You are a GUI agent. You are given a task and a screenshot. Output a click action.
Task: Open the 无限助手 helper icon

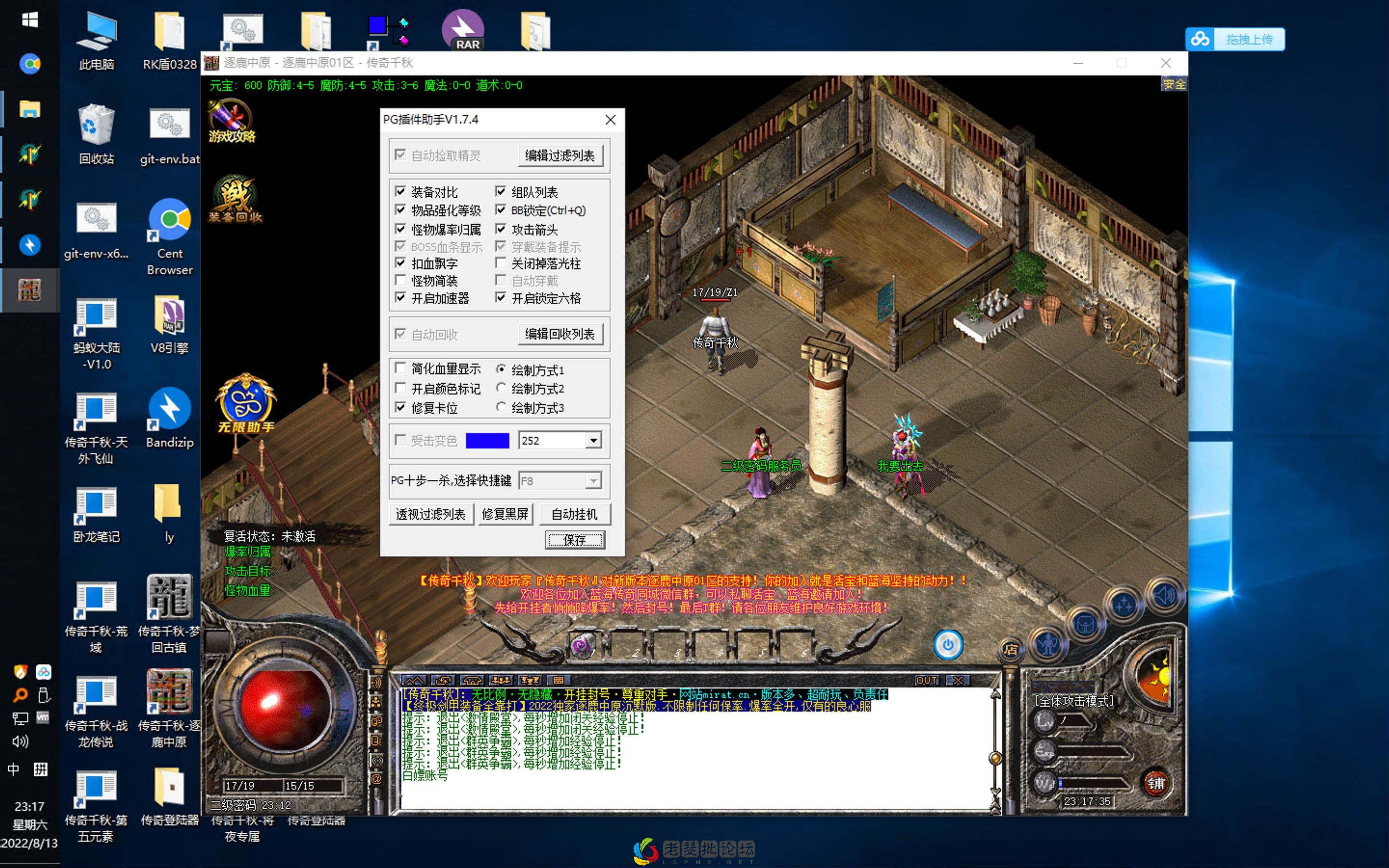pyautogui.click(x=246, y=404)
